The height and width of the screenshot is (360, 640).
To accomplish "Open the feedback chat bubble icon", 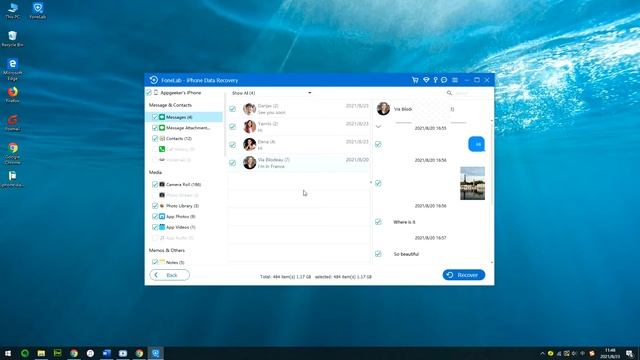I will tap(444, 80).
